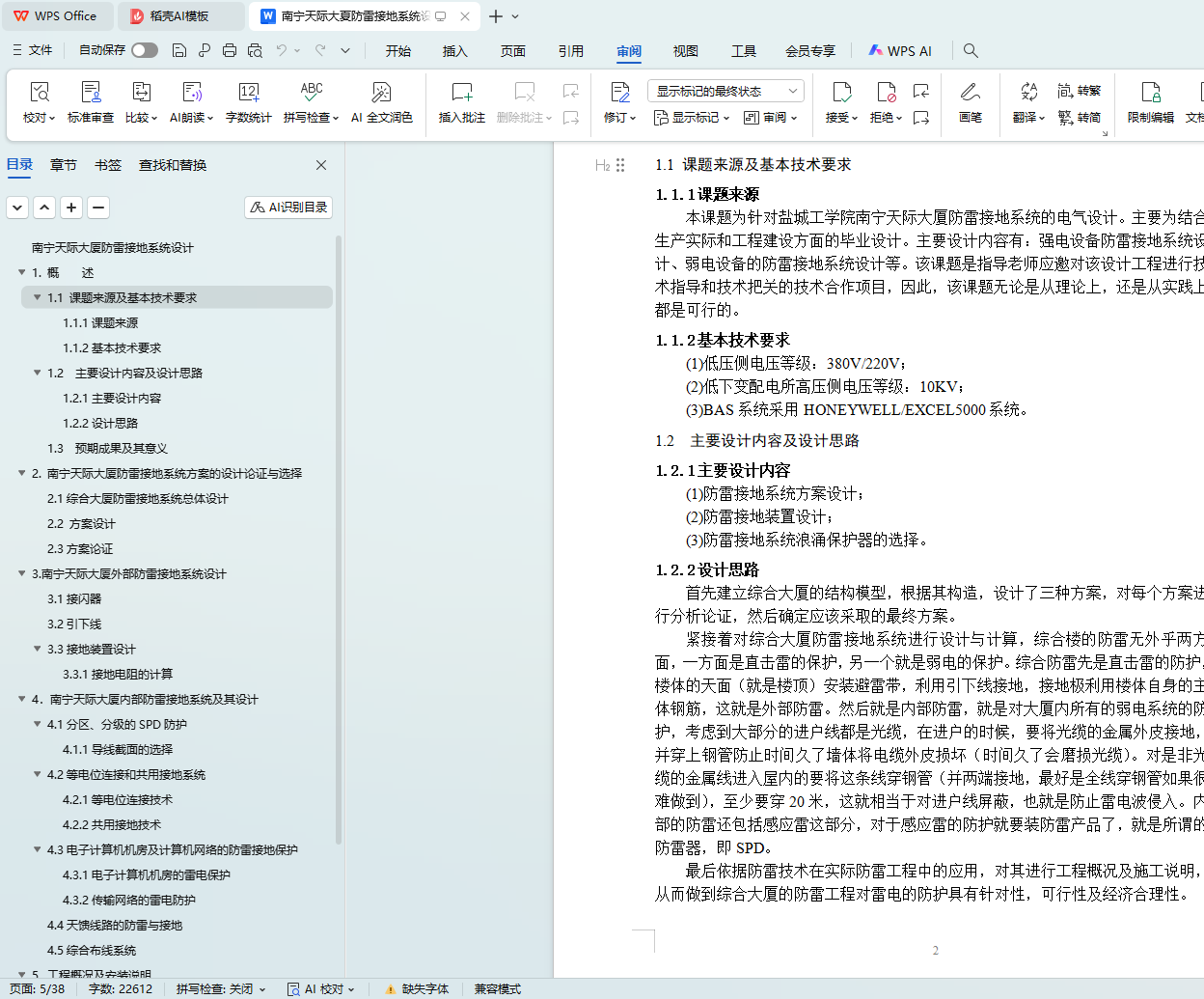1204x999 pixels.
Task: Open the 显示标记的最终状态 dropdown
Action: (725, 91)
